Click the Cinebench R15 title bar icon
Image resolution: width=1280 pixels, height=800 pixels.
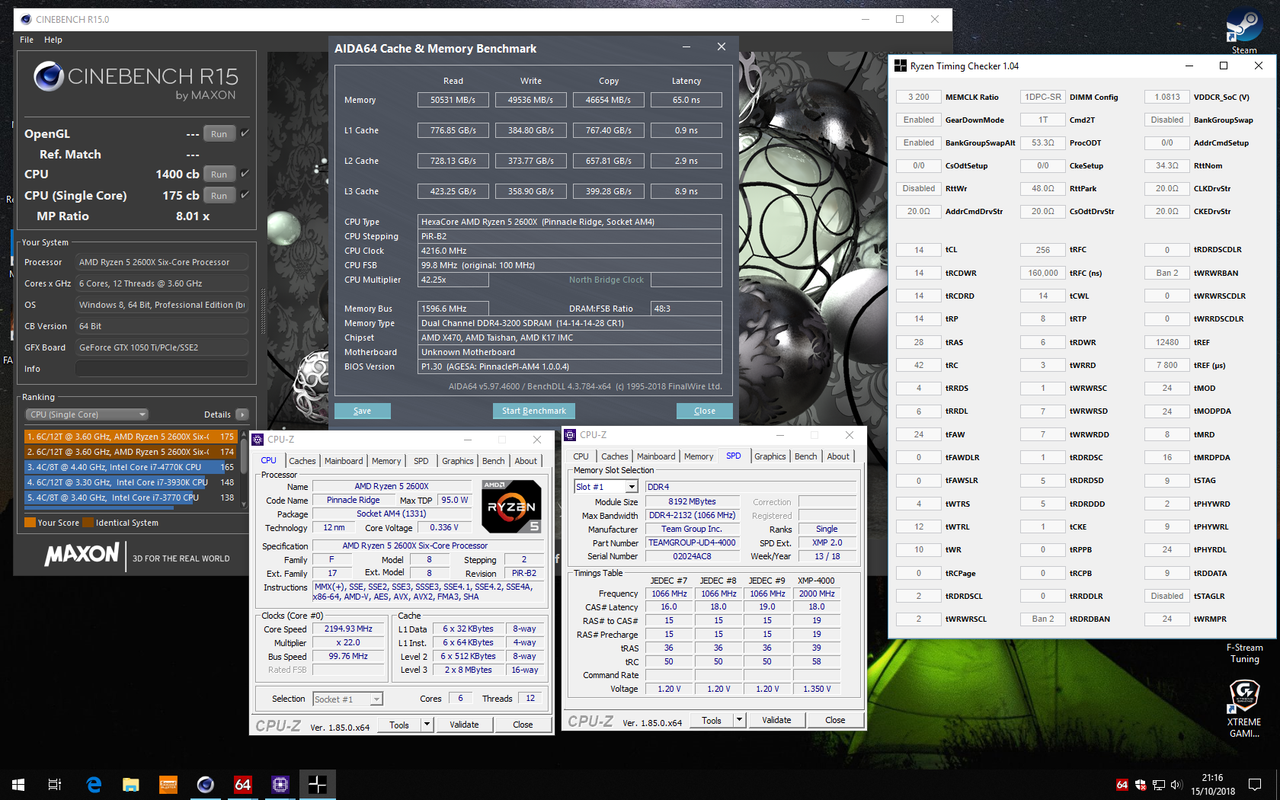tap(25, 19)
